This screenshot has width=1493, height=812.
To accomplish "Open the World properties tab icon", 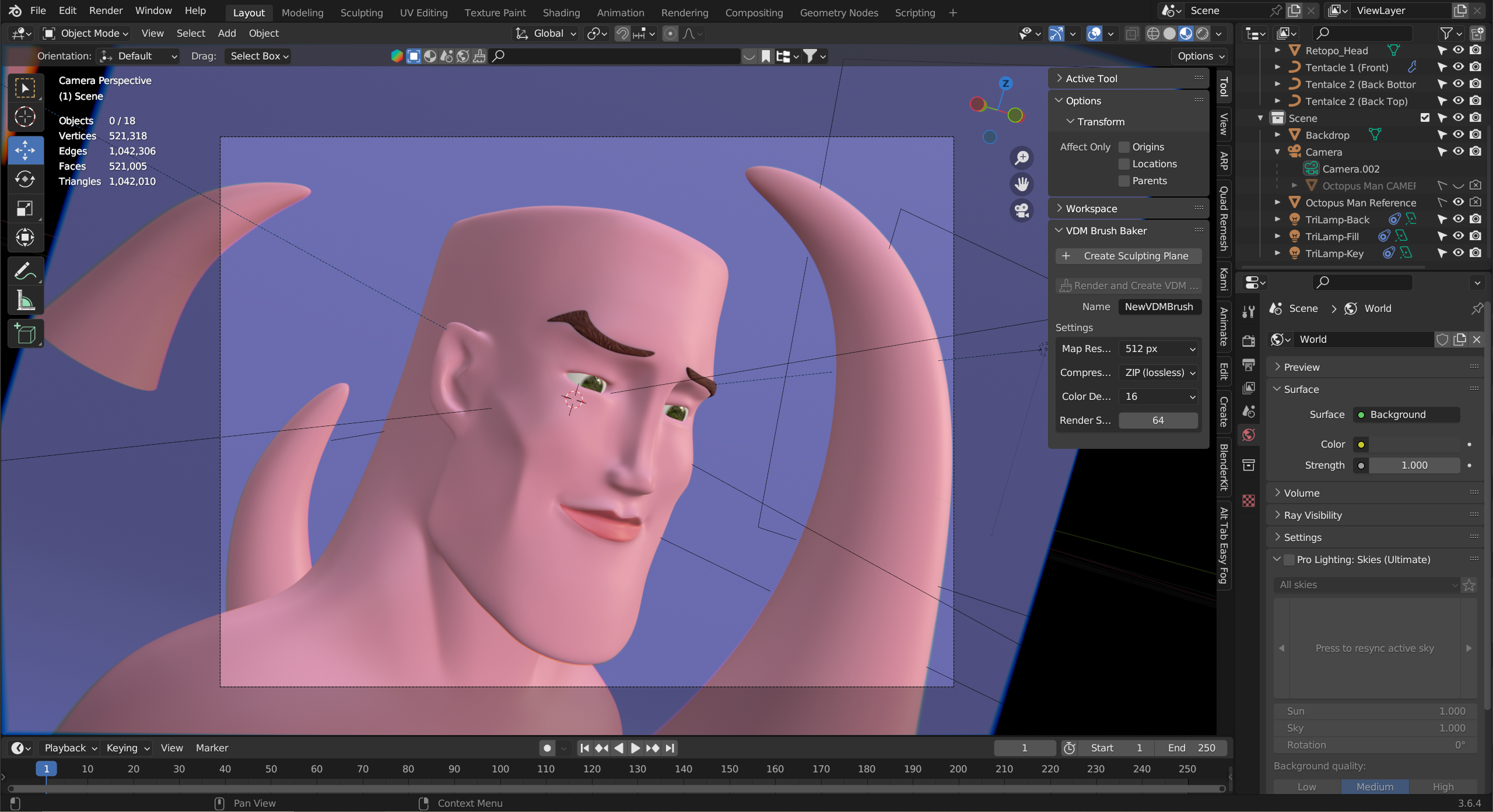I will tap(1249, 435).
